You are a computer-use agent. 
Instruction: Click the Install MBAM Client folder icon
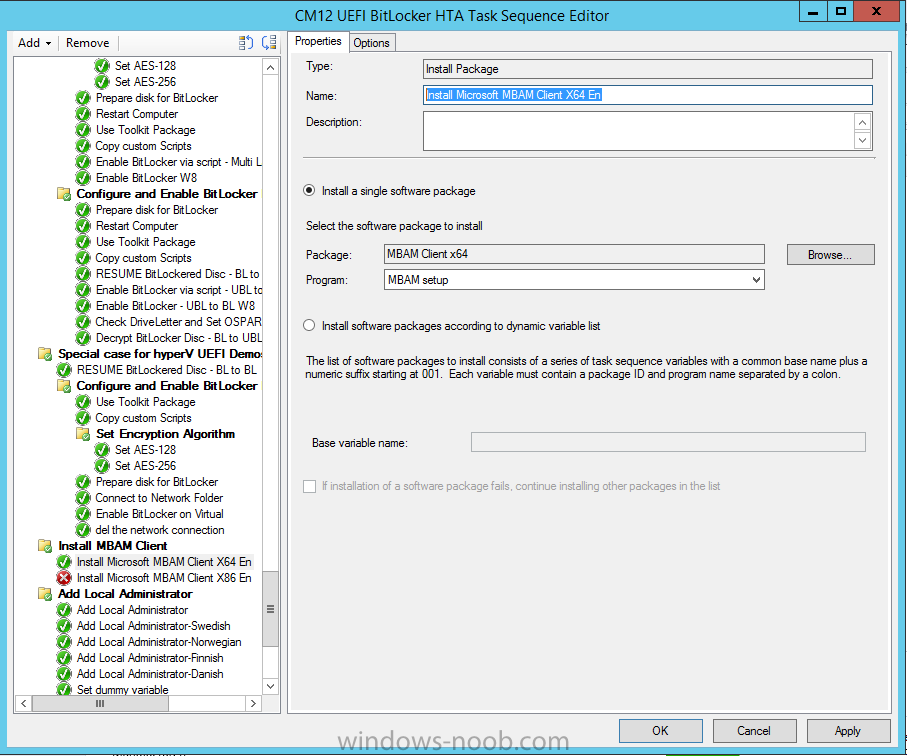45,545
